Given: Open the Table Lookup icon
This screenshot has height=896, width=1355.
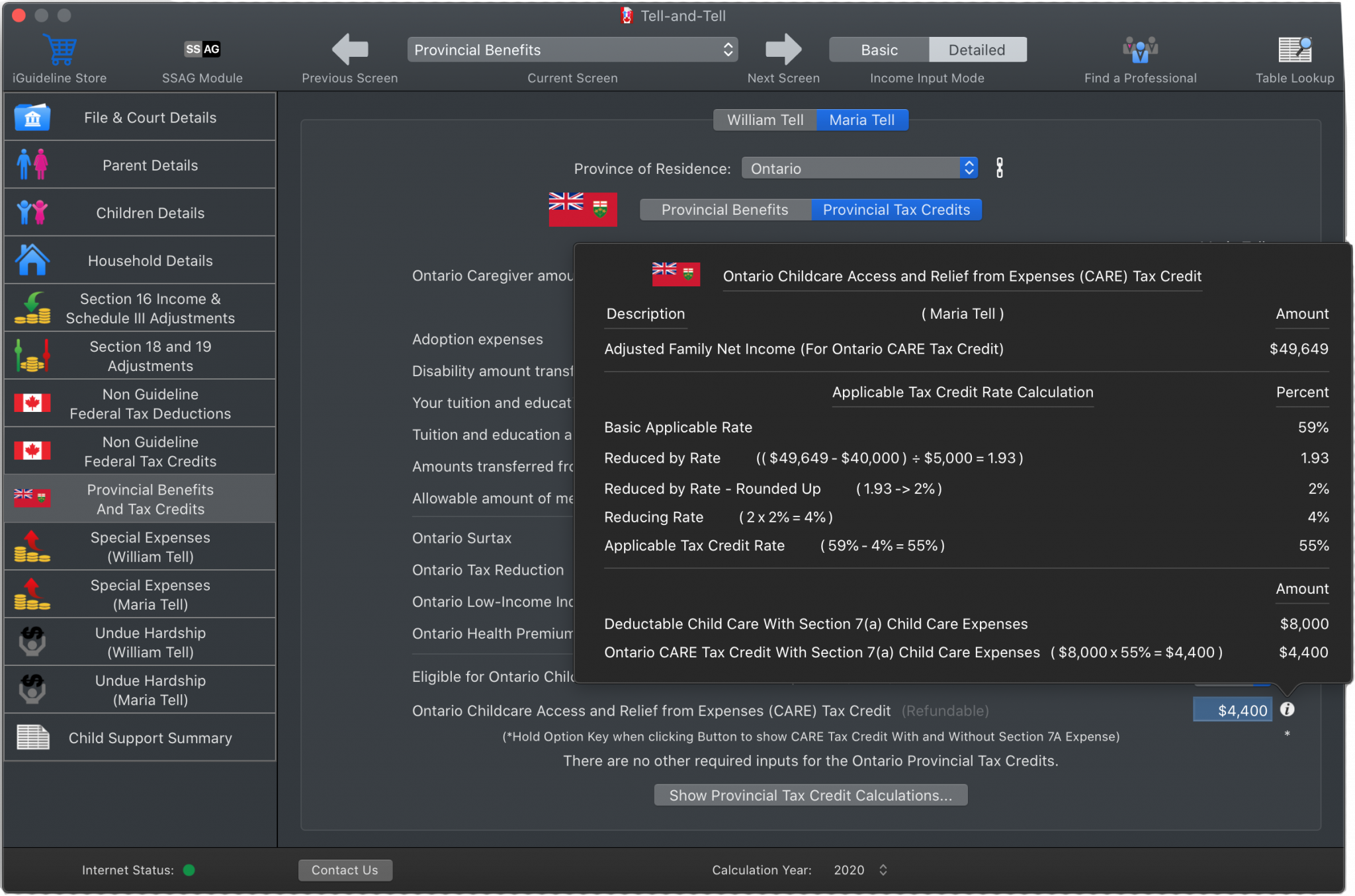Looking at the screenshot, I should (x=1295, y=50).
